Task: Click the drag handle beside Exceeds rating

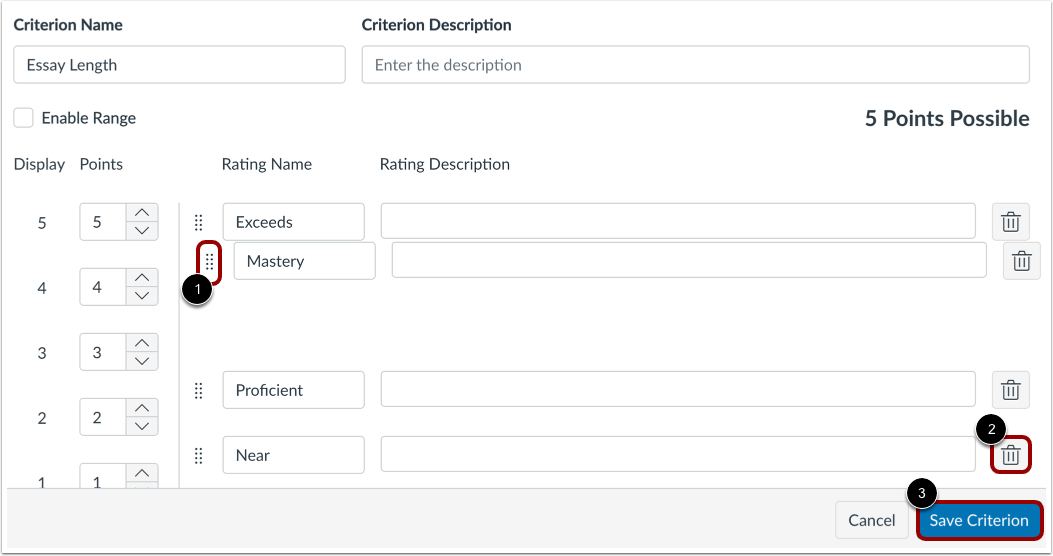Action: pyautogui.click(x=198, y=222)
